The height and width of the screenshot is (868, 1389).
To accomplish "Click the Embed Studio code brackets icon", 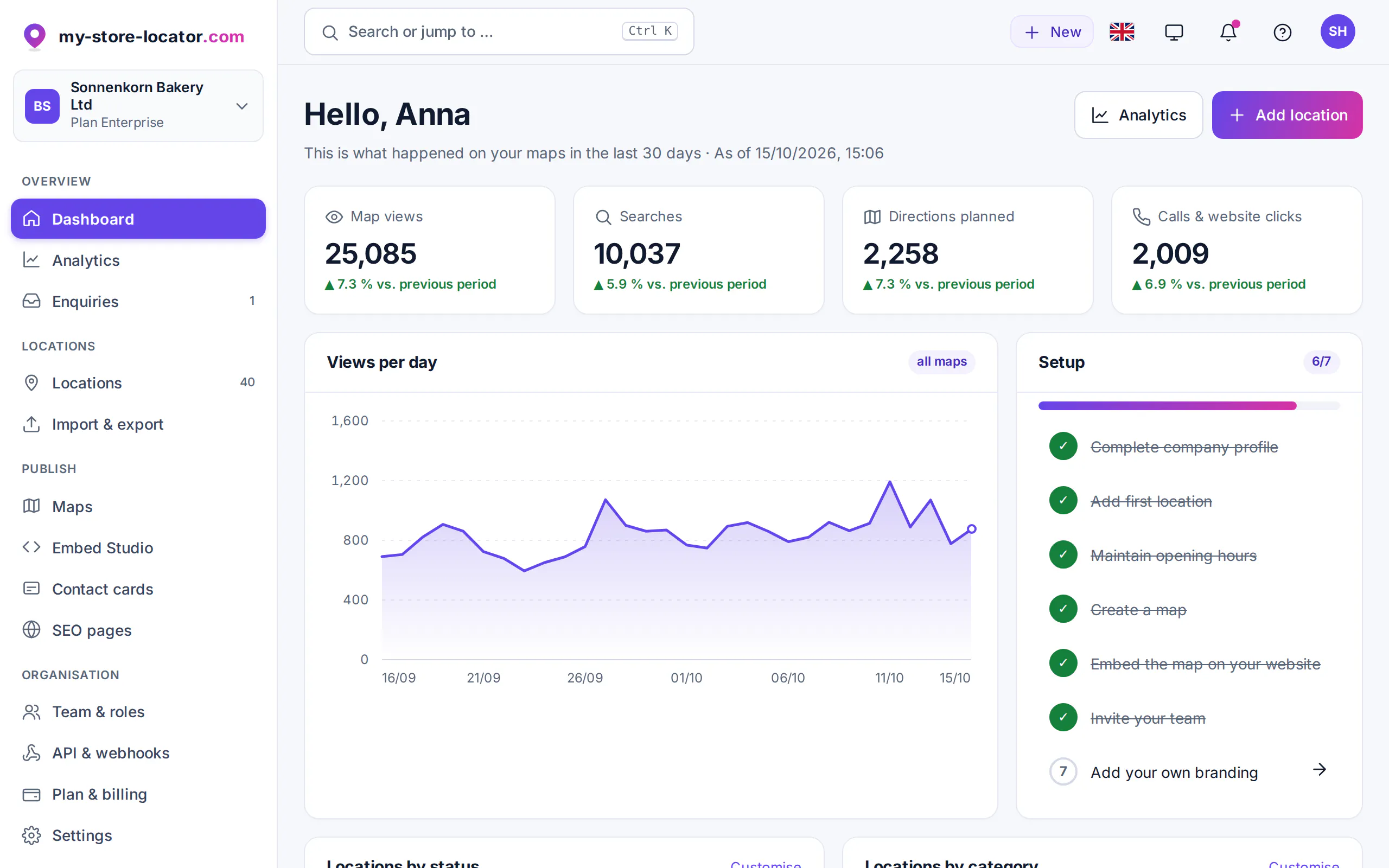I will (x=31, y=547).
